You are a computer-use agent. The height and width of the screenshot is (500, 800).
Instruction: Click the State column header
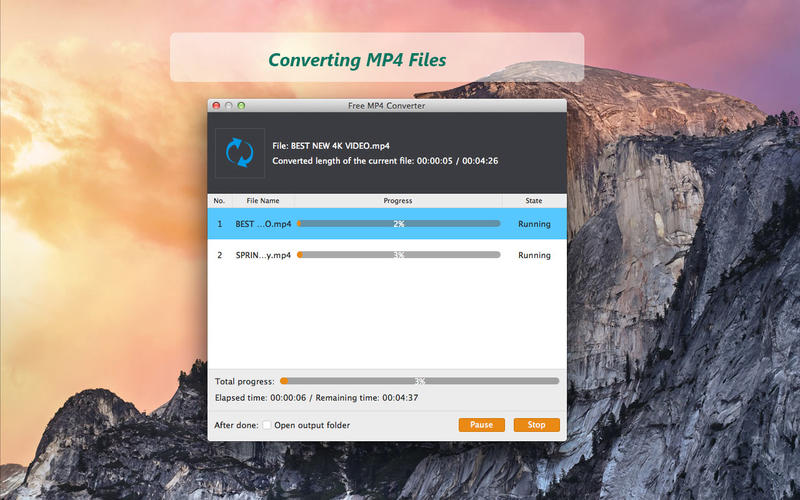click(x=534, y=201)
